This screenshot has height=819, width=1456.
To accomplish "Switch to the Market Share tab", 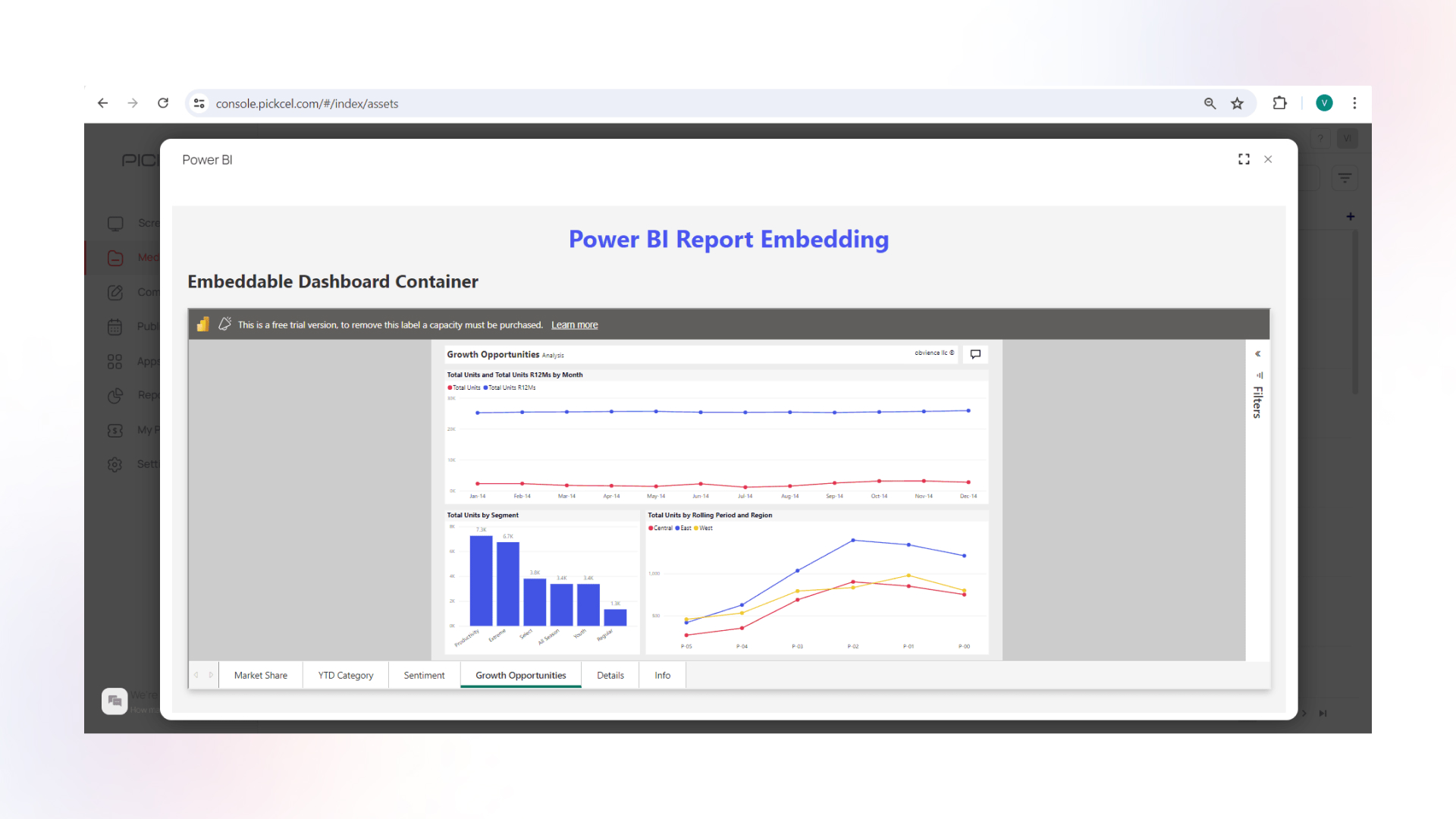I will 261,675.
